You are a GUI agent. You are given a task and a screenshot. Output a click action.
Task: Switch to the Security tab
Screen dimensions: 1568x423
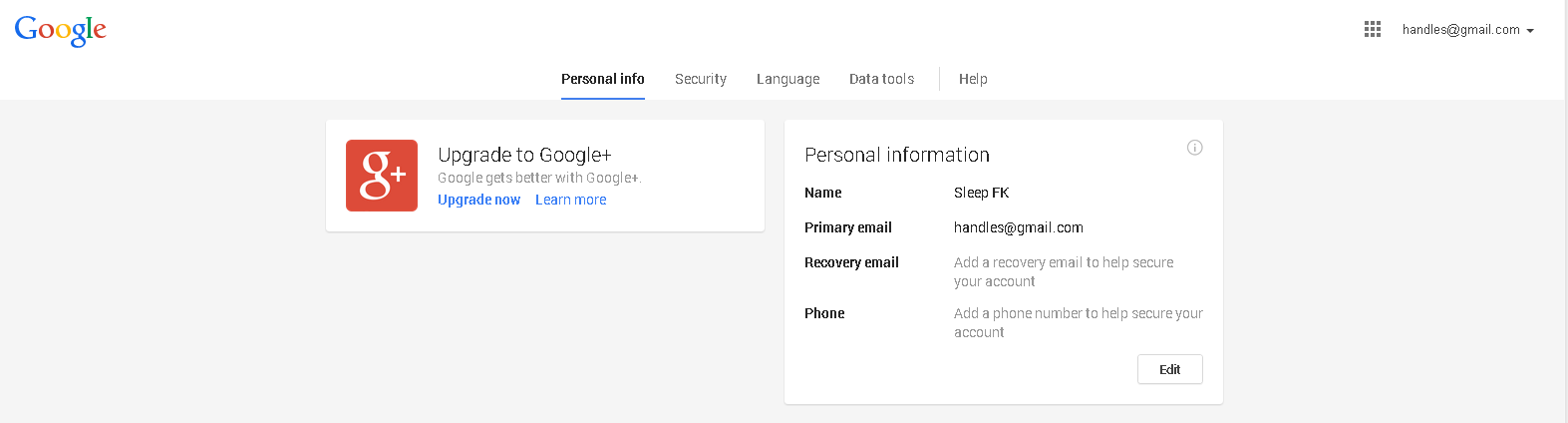coord(701,79)
